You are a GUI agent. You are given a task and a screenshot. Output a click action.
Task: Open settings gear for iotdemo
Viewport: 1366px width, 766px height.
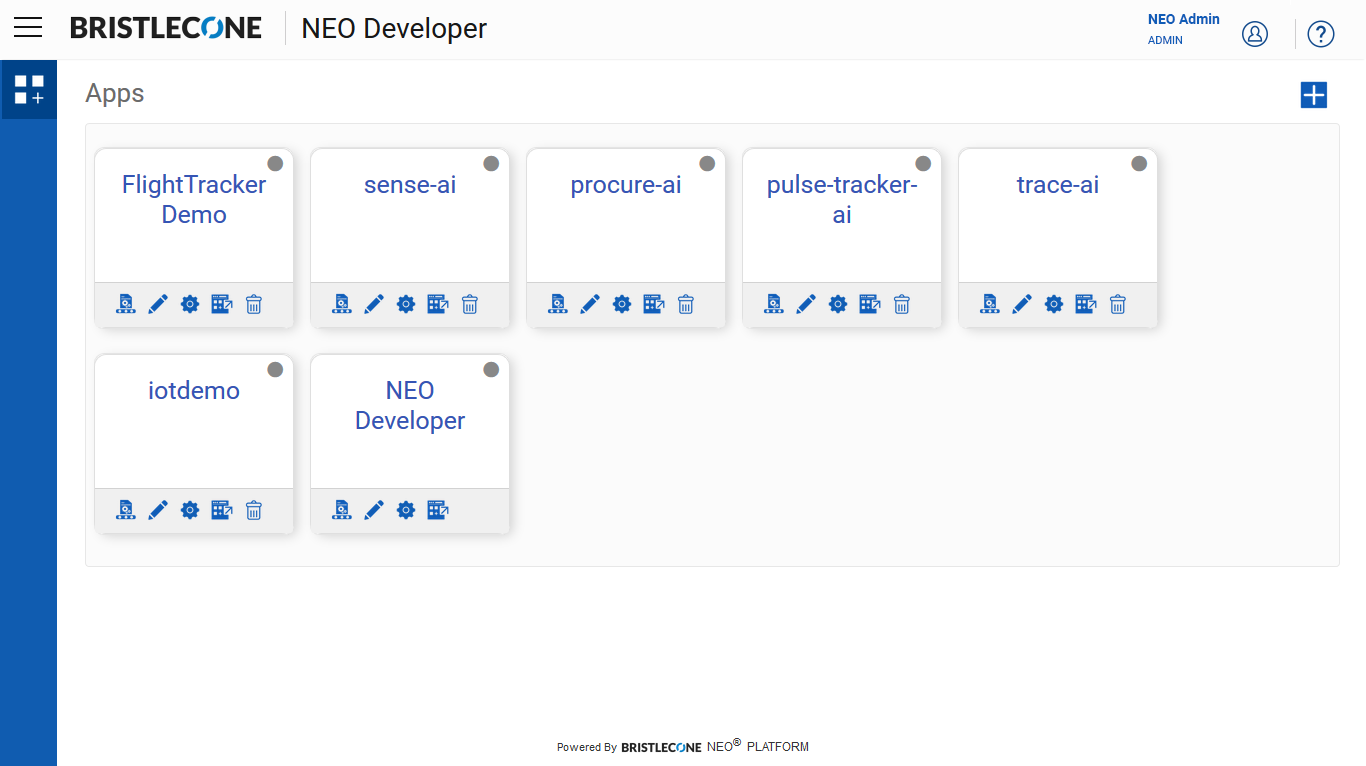(190, 510)
